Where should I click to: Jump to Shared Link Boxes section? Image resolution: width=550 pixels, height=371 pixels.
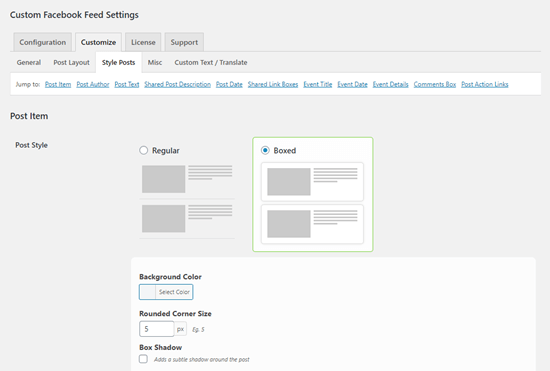273,84
